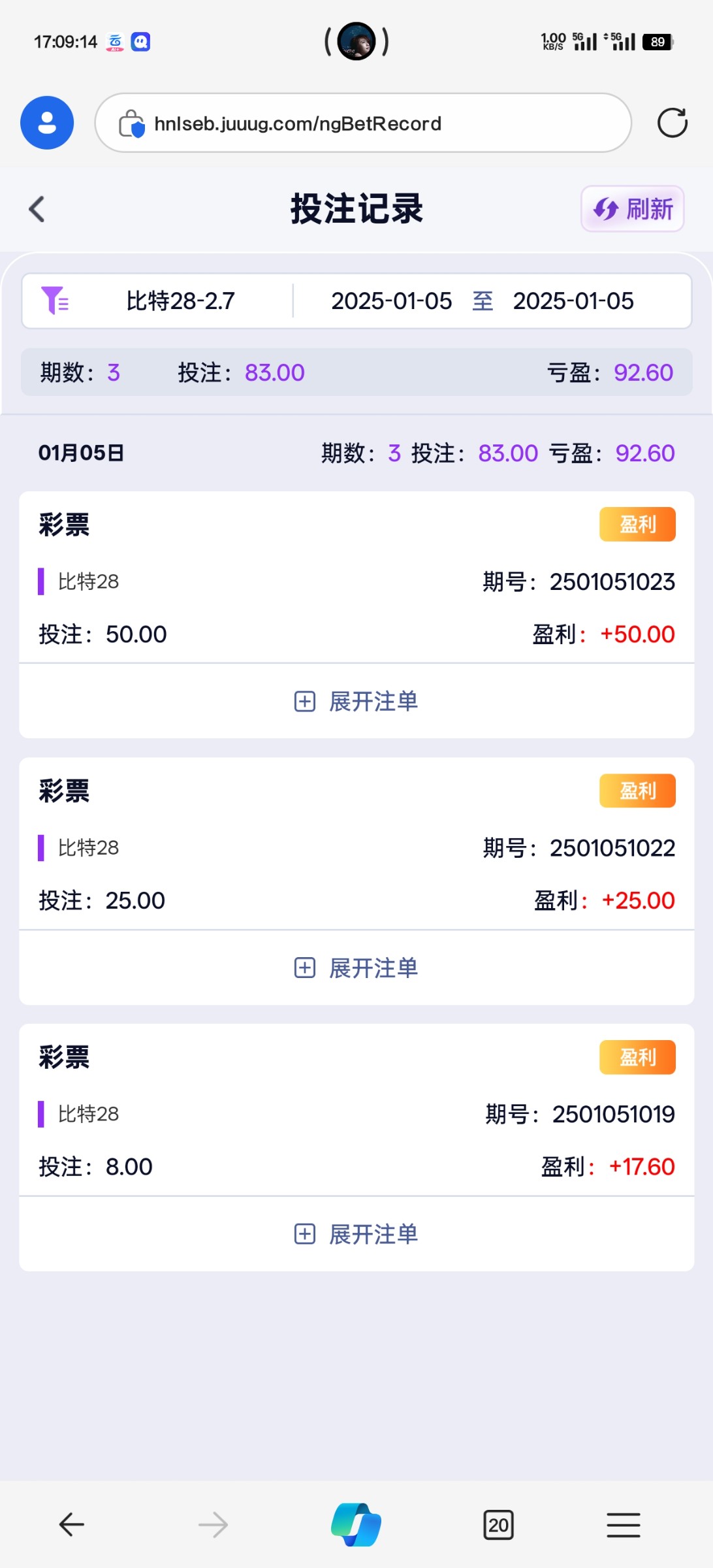The width and height of the screenshot is (713, 1568).
Task: Tap the forward arrow in bottom bar
Action: click(213, 1525)
